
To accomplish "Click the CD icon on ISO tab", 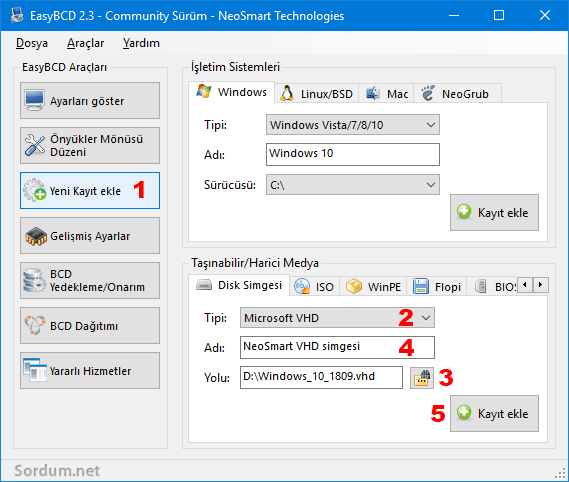I will pyautogui.click(x=302, y=286).
